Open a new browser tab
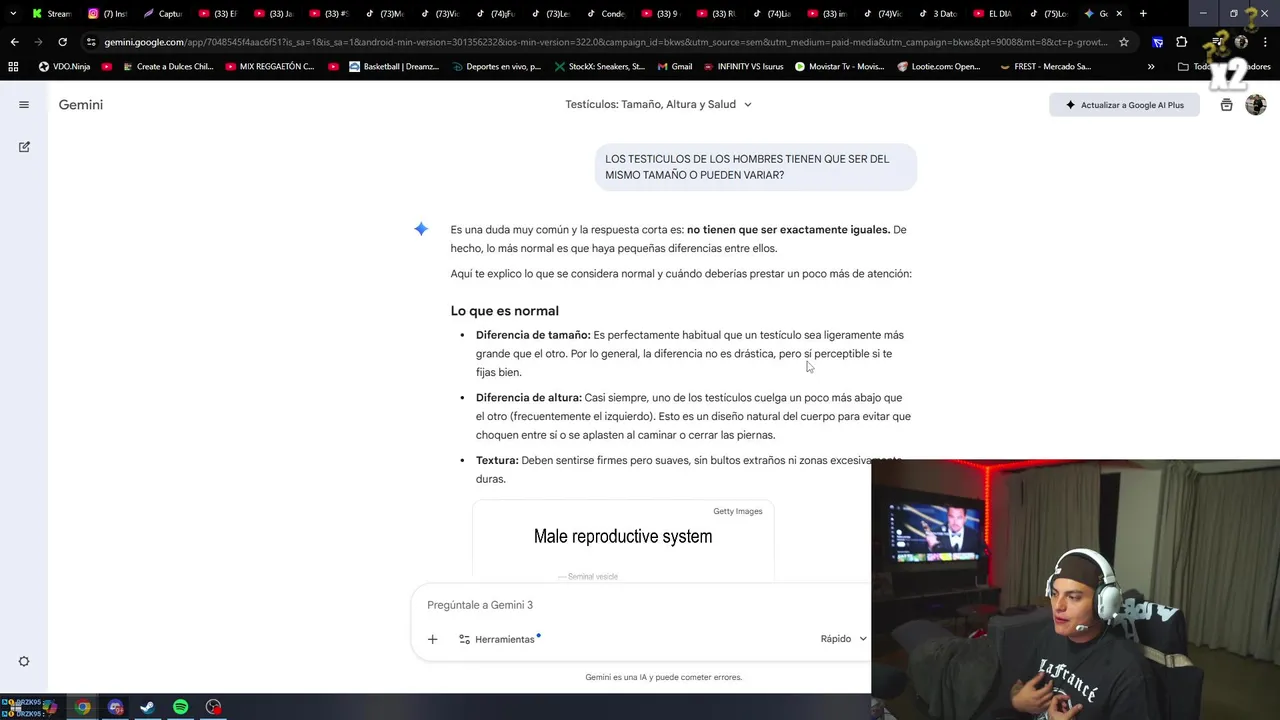1280x720 pixels. 1143,14
